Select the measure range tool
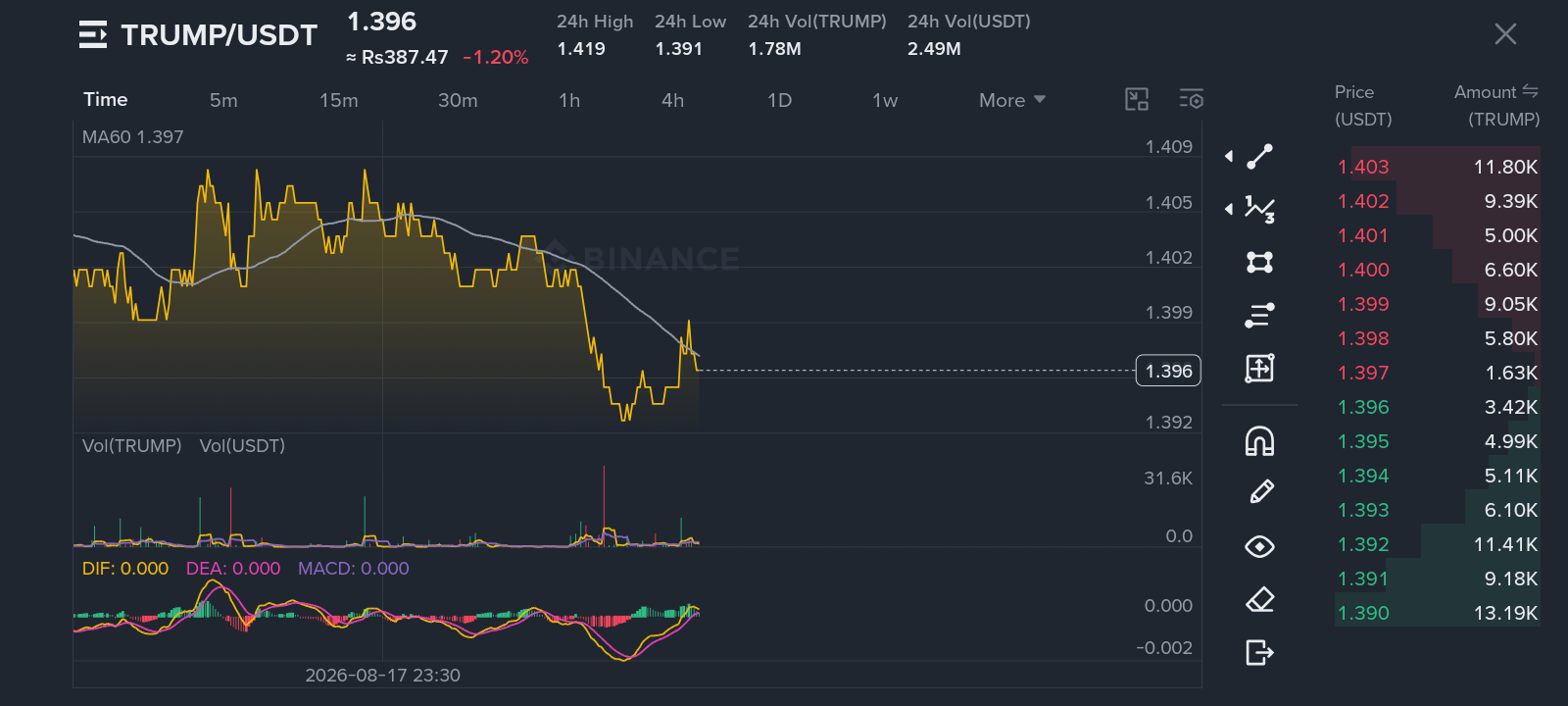This screenshot has width=1568, height=706. click(1259, 368)
